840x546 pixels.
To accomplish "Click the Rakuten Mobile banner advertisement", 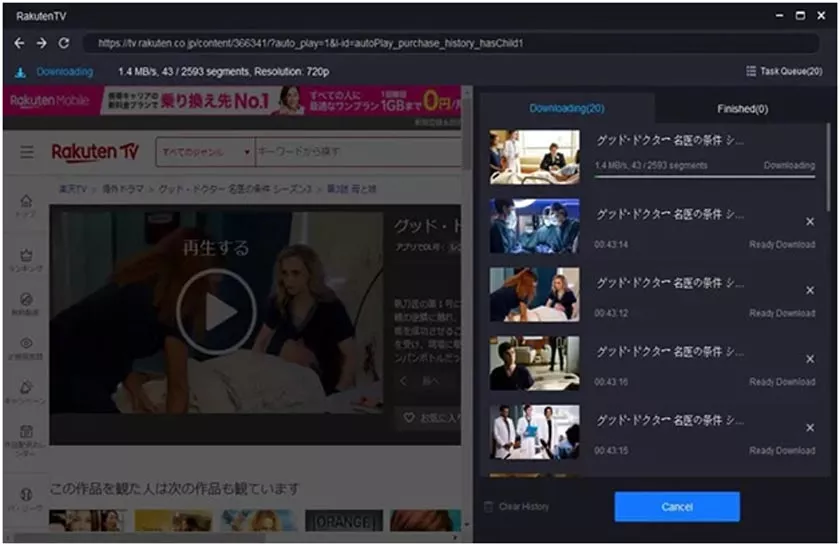I will [232, 100].
